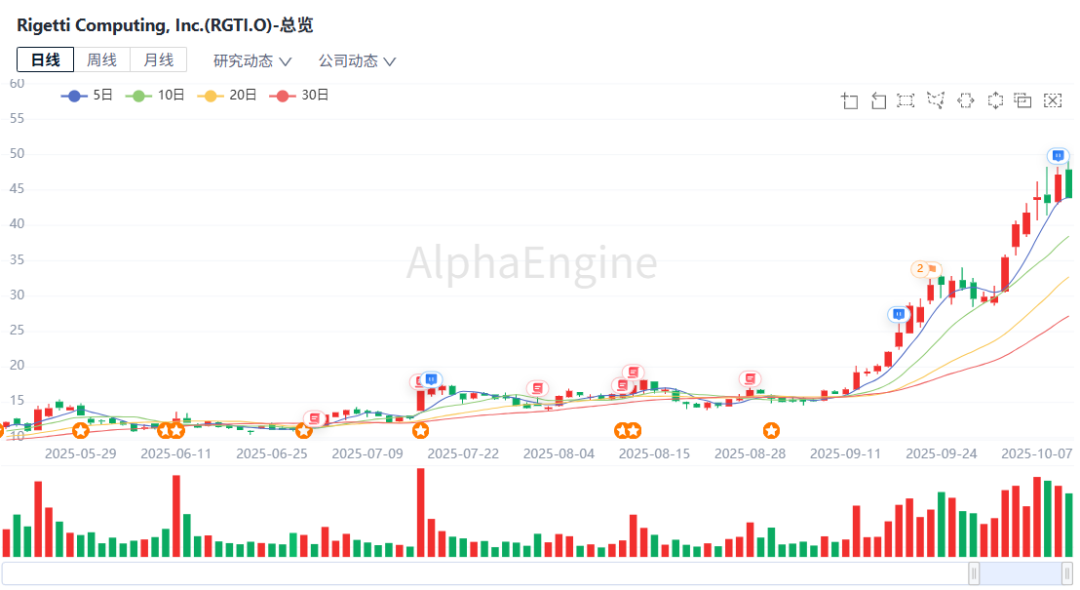Switch to the 周线 weekly tab
This screenshot has height=590, width=1080.
tap(101, 60)
